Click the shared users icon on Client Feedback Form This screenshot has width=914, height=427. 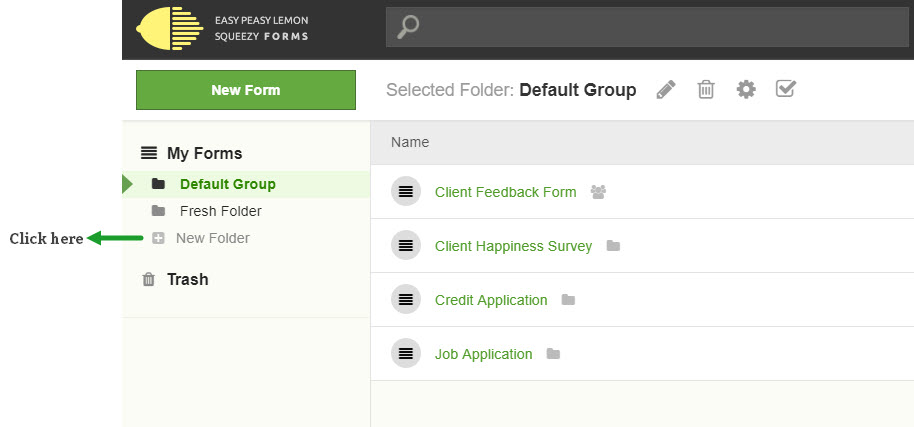pos(598,192)
